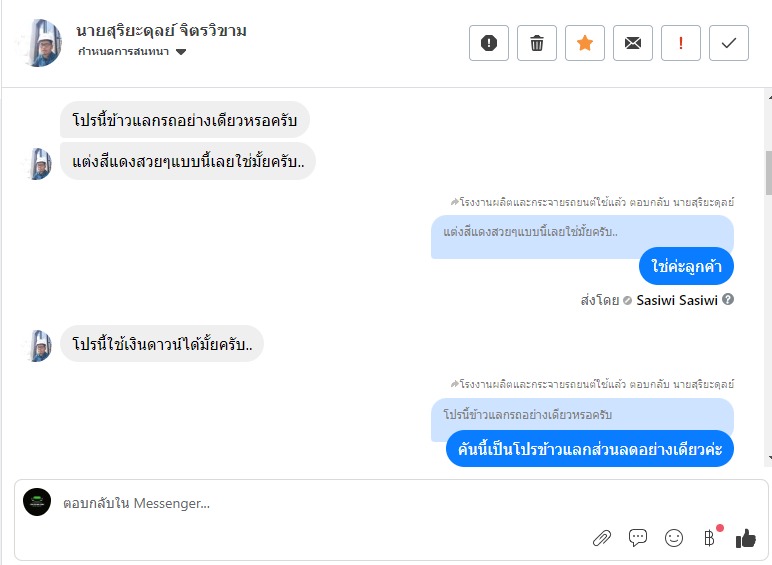The height and width of the screenshot is (565, 772).
Task: Mark conversation unread with envelope icon
Action: 633,43
